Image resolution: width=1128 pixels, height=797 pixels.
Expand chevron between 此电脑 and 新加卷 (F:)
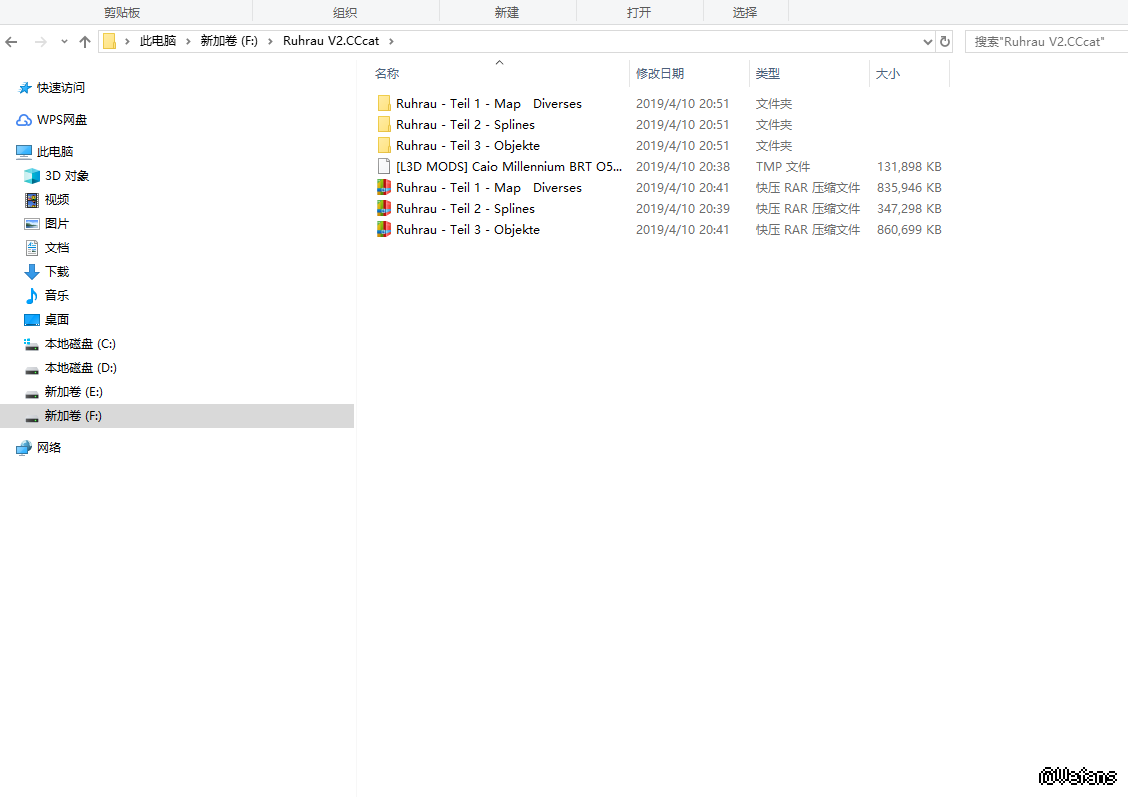(x=188, y=41)
